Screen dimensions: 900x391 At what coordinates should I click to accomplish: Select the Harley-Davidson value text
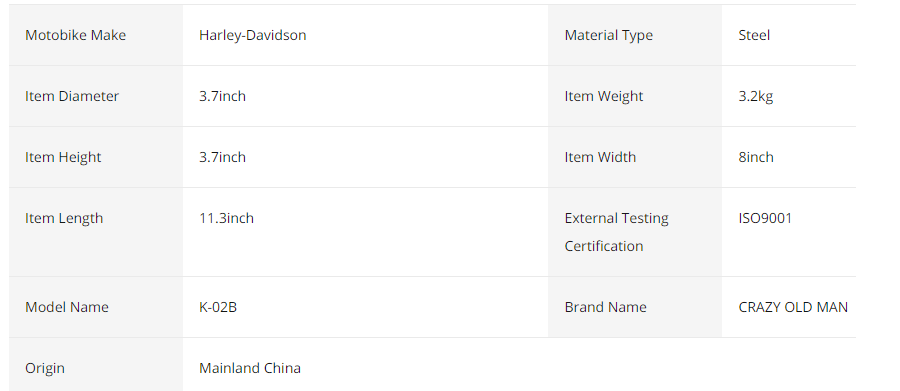click(253, 35)
